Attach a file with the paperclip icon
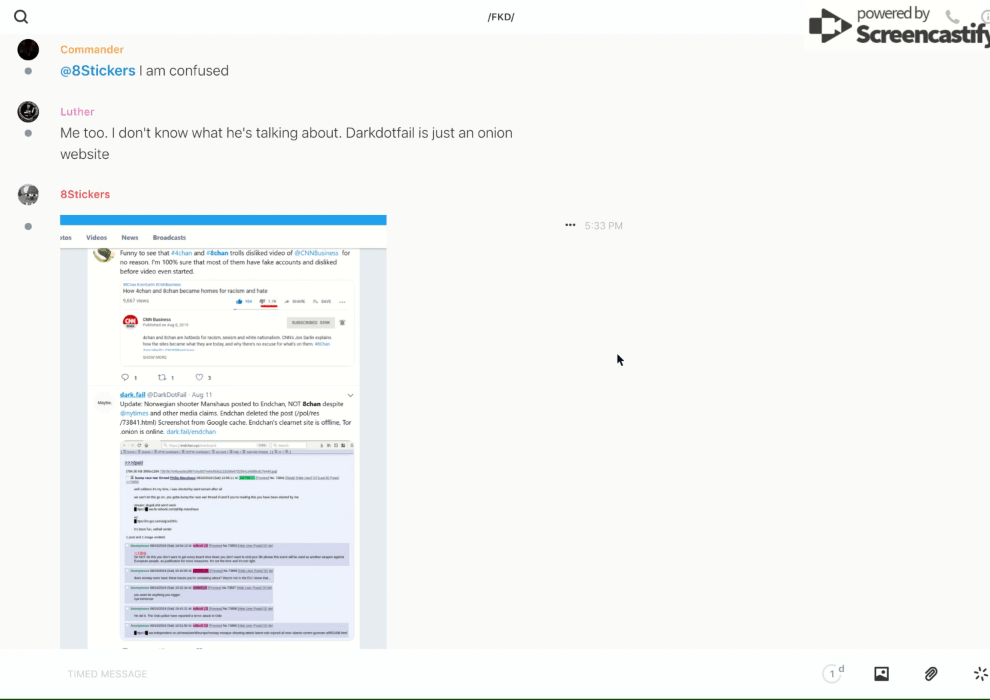 pyautogui.click(x=931, y=674)
